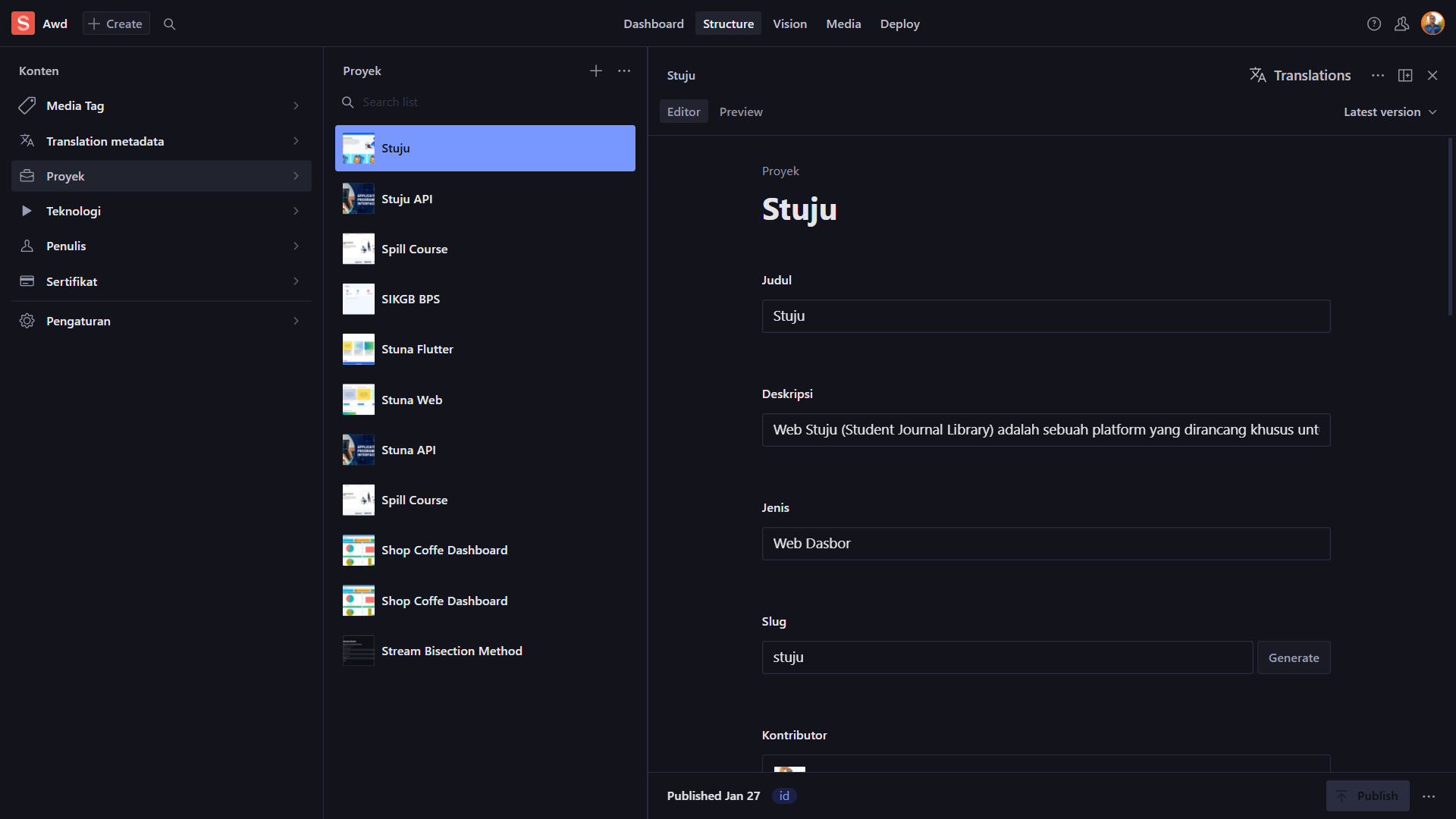Click the Stream Bisection Method thumbnail

[x=359, y=651]
